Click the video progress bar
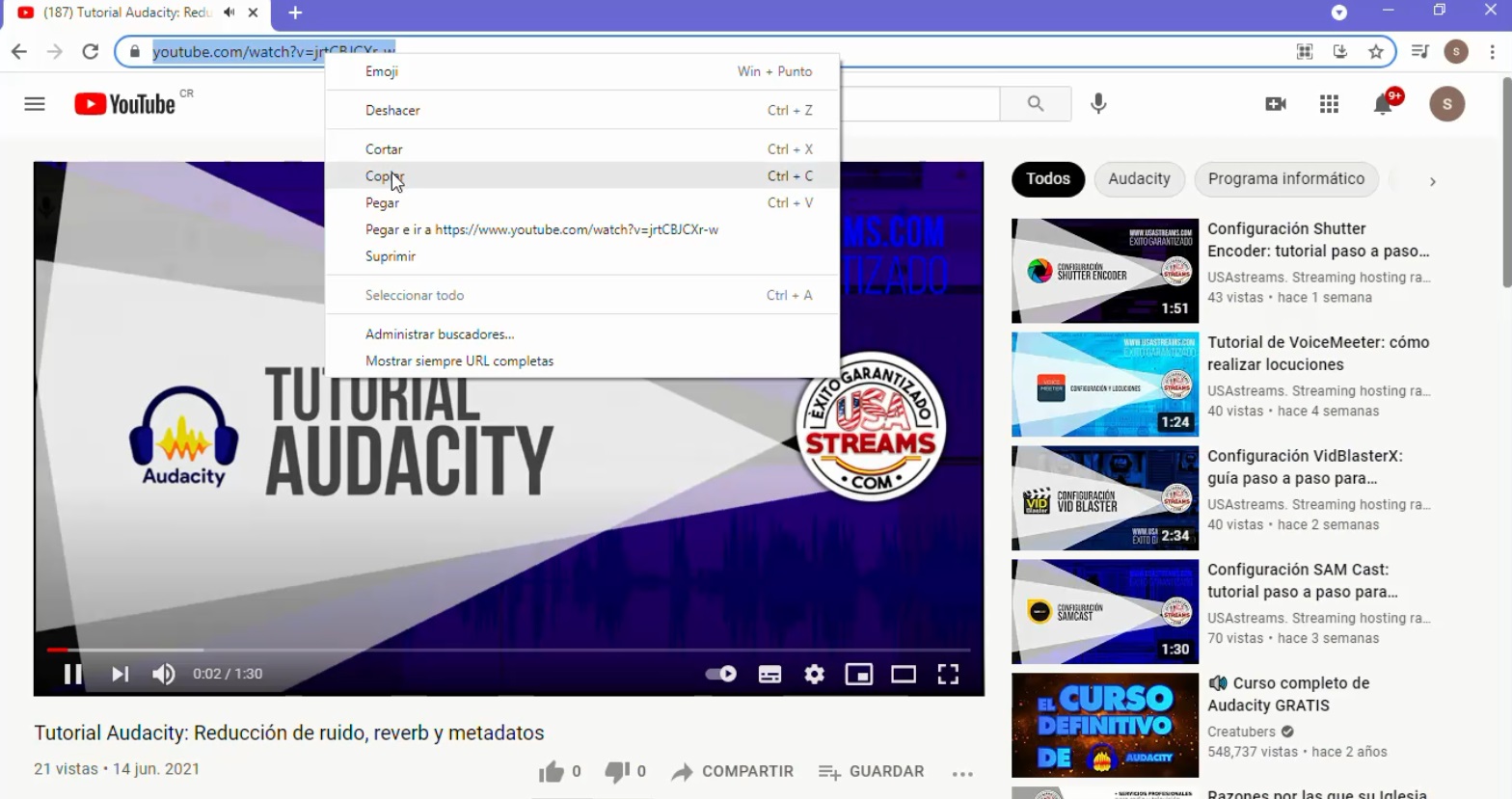 tap(508, 650)
